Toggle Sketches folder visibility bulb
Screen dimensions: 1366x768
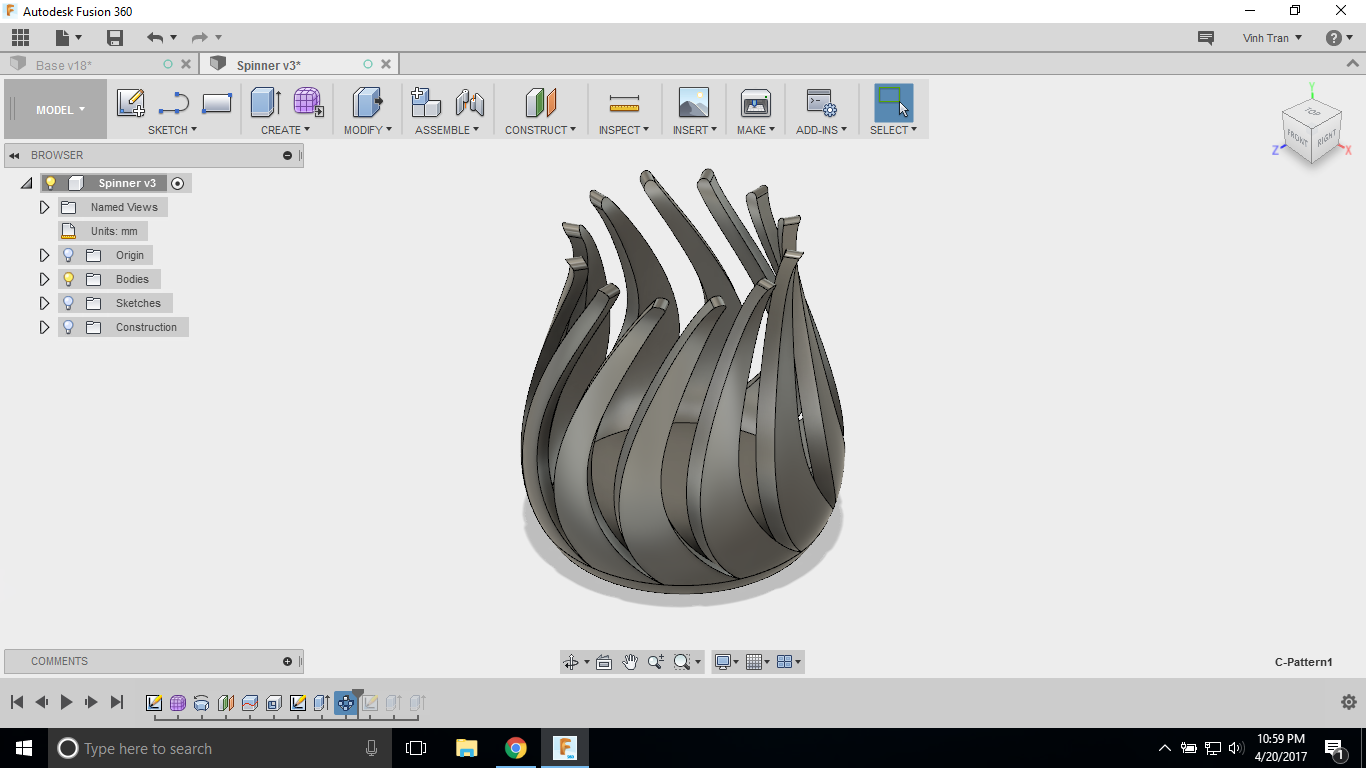coord(69,303)
